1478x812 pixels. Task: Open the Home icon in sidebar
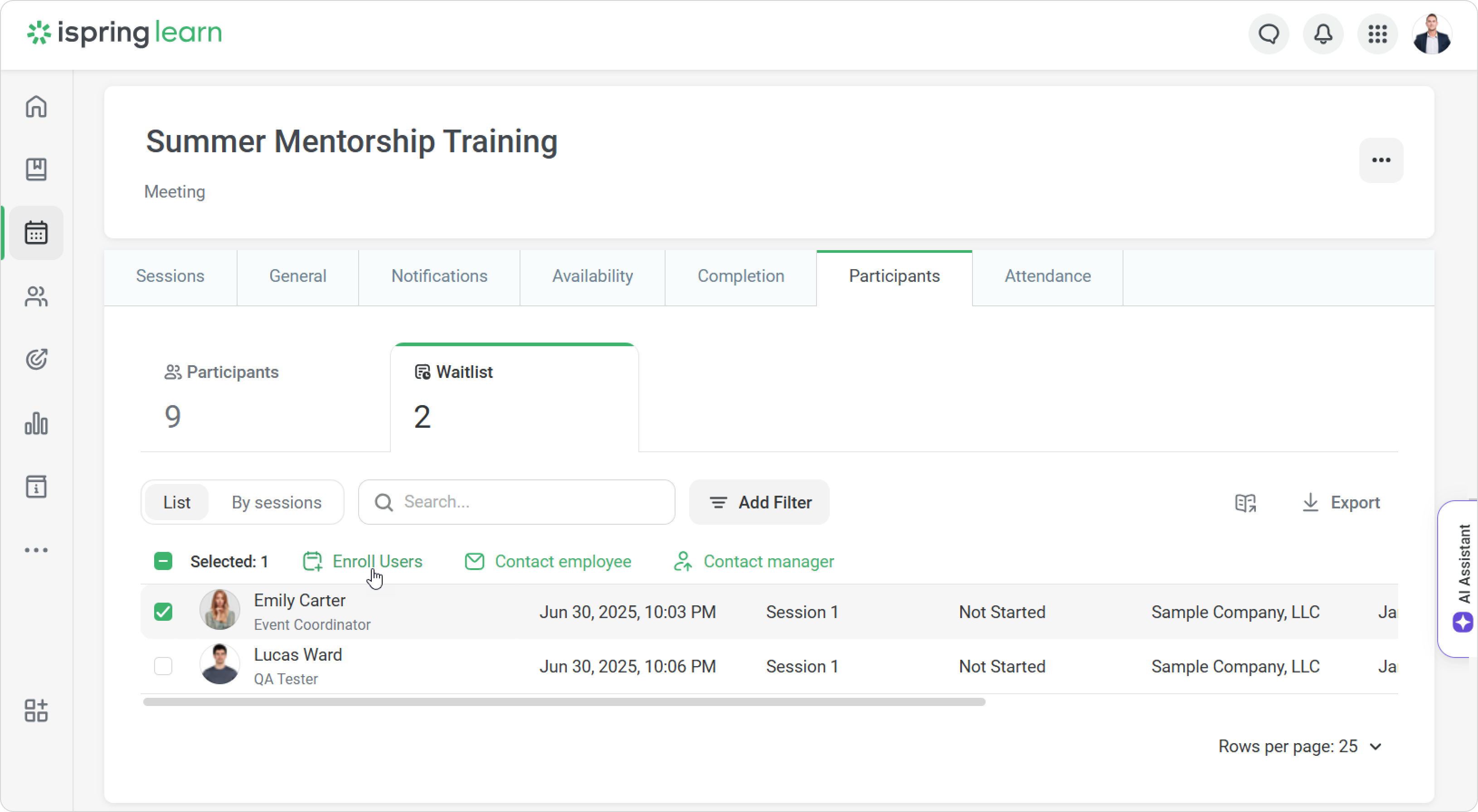point(36,106)
